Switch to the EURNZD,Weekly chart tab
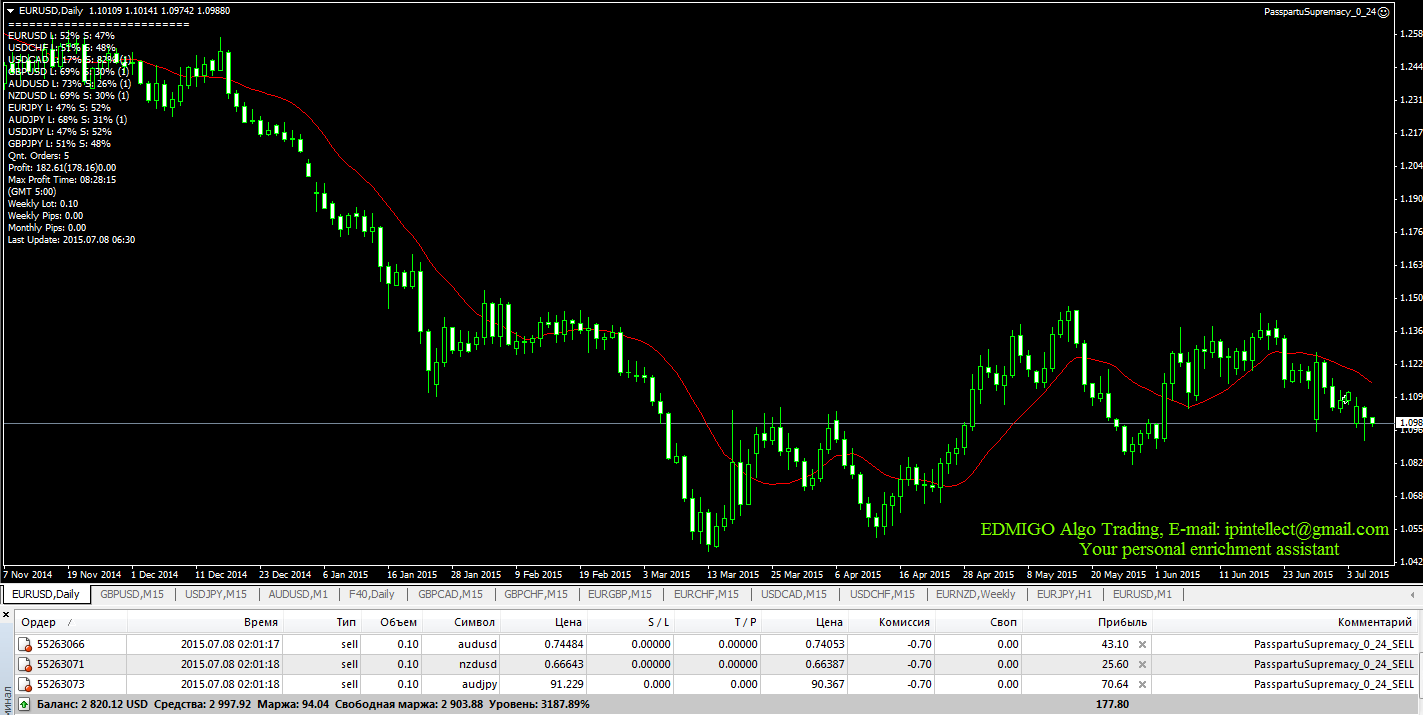Viewport: 1423px width, 715px height. pos(975,594)
